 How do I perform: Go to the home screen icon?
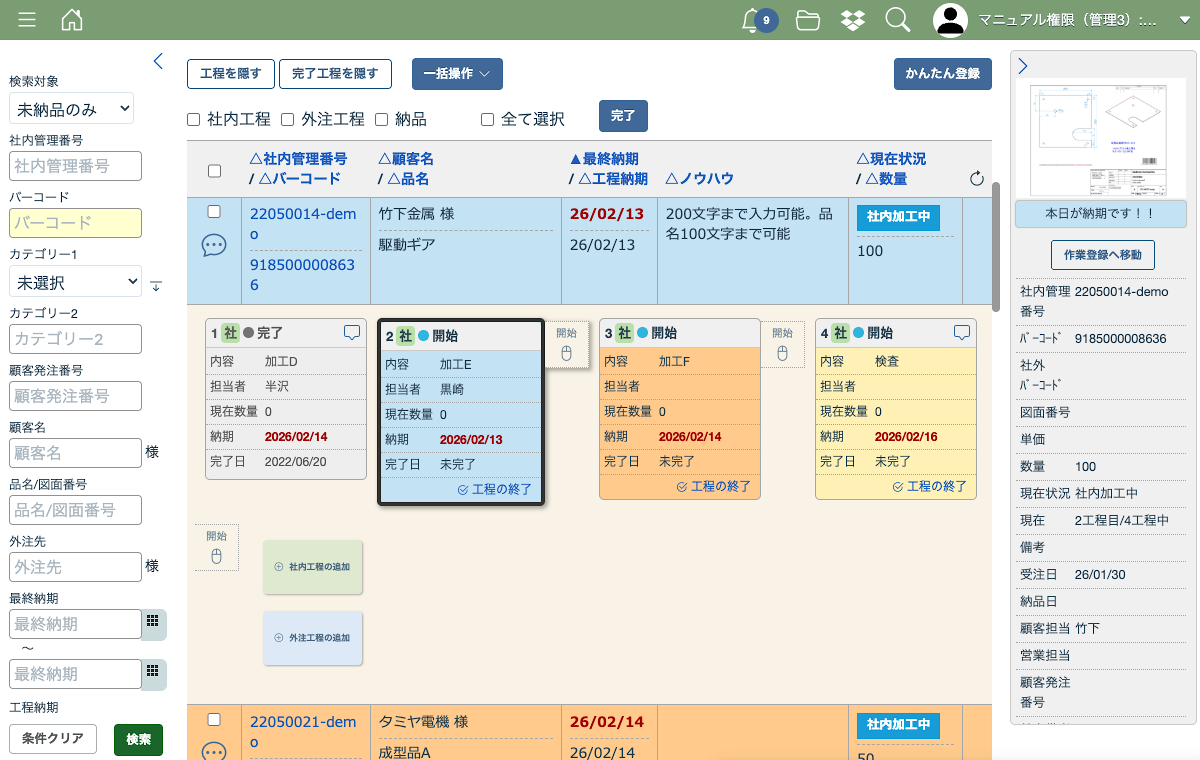(72, 20)
